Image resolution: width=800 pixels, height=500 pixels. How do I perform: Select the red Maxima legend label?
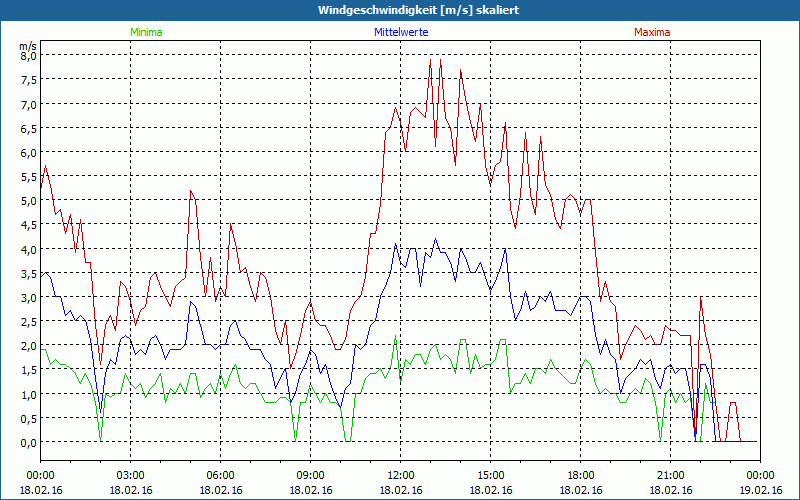652,32
